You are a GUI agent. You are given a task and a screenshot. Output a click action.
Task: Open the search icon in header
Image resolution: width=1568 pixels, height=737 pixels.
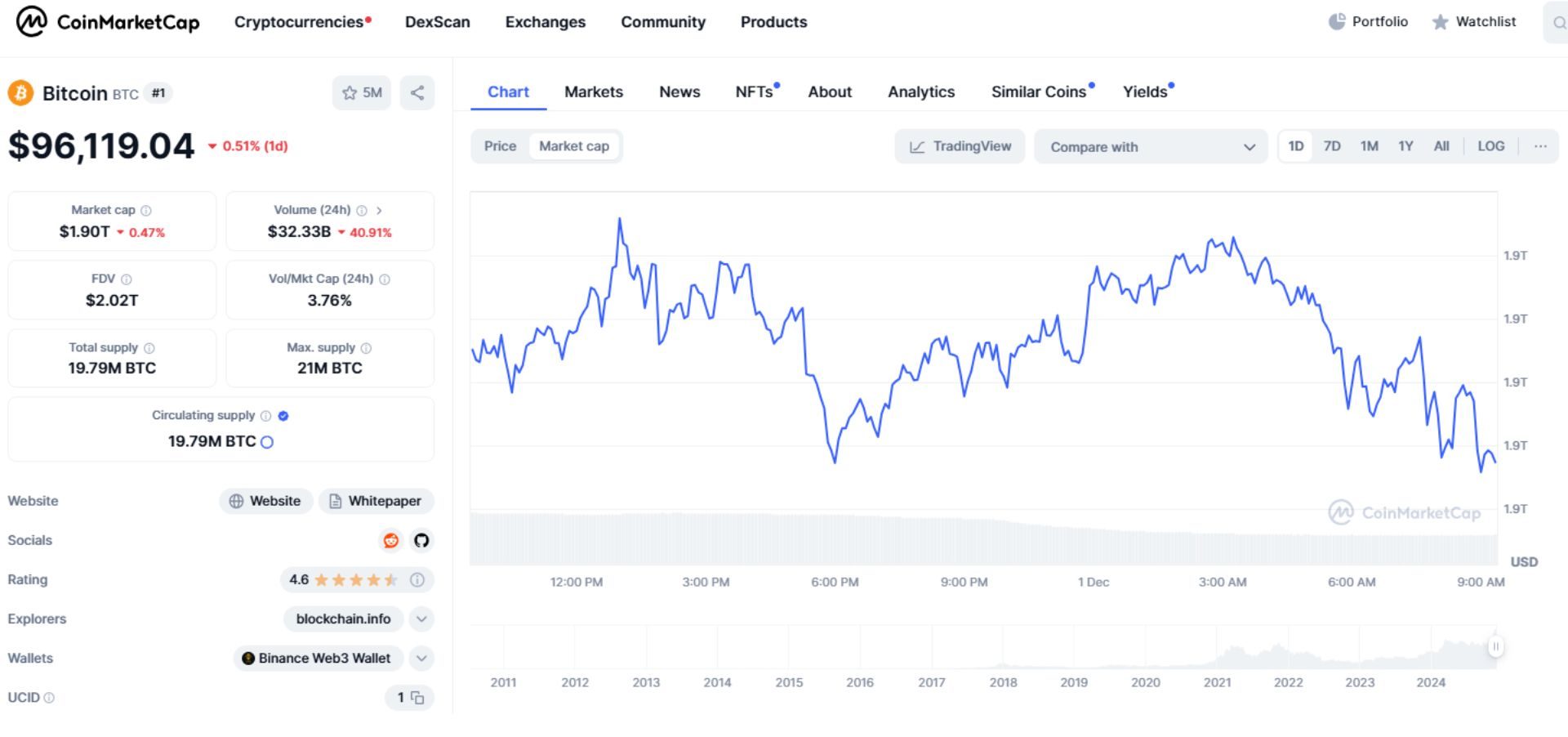[x=1558, y=23]
